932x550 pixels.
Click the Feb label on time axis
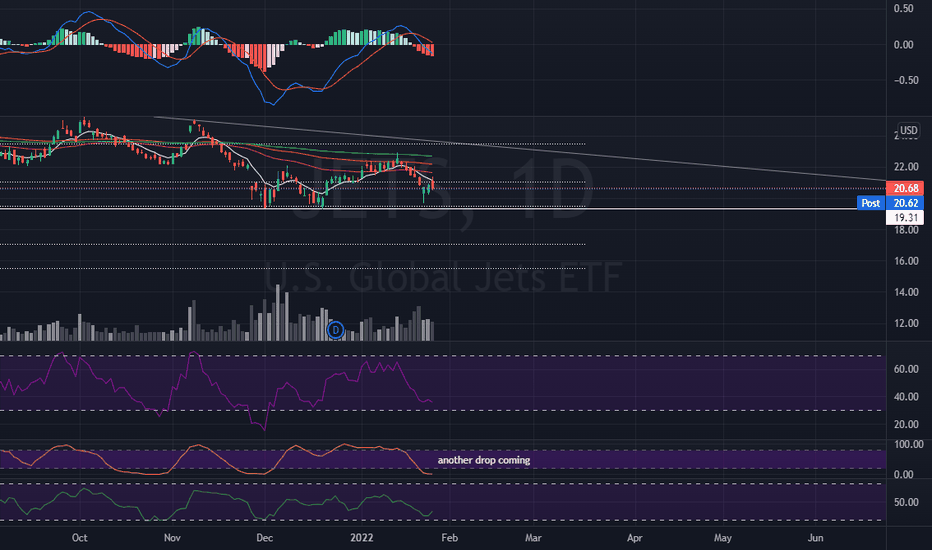click(449, 538)
